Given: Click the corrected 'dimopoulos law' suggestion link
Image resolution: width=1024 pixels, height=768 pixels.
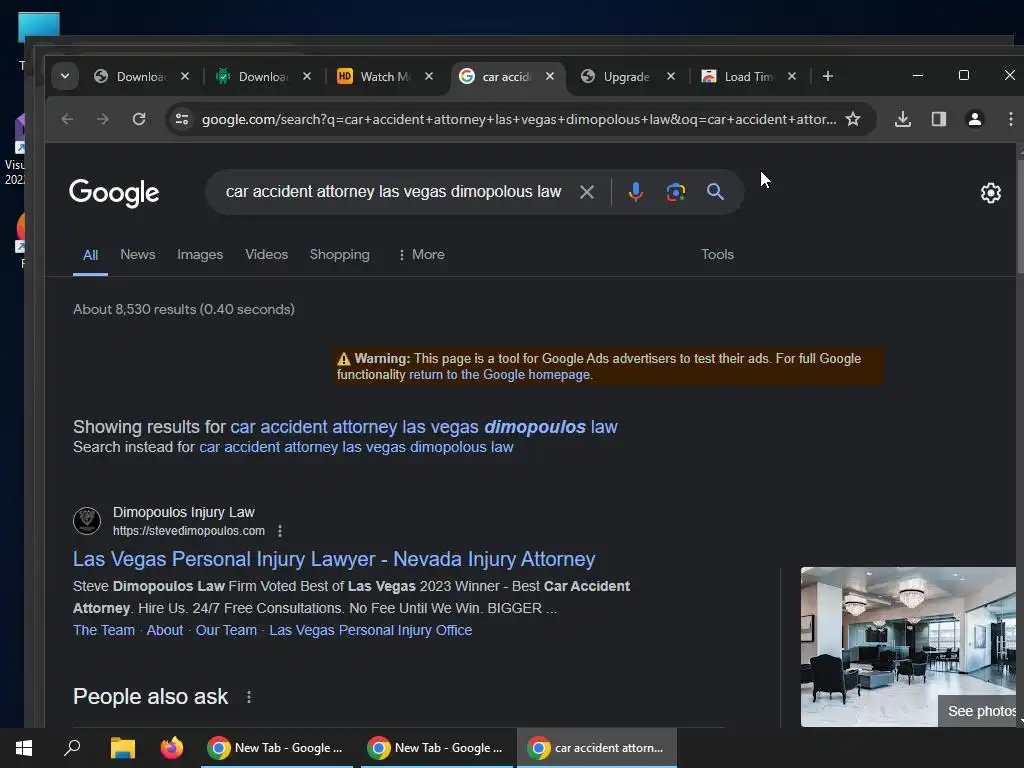Looking at the screenshot, I should (x=424, y=427).
